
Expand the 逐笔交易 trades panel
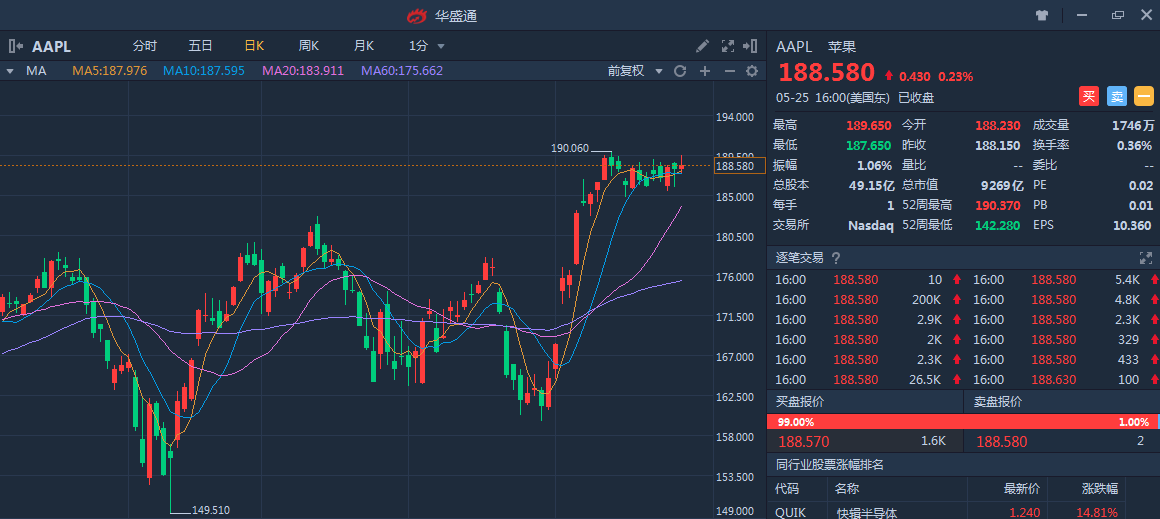click(1146, 258)
